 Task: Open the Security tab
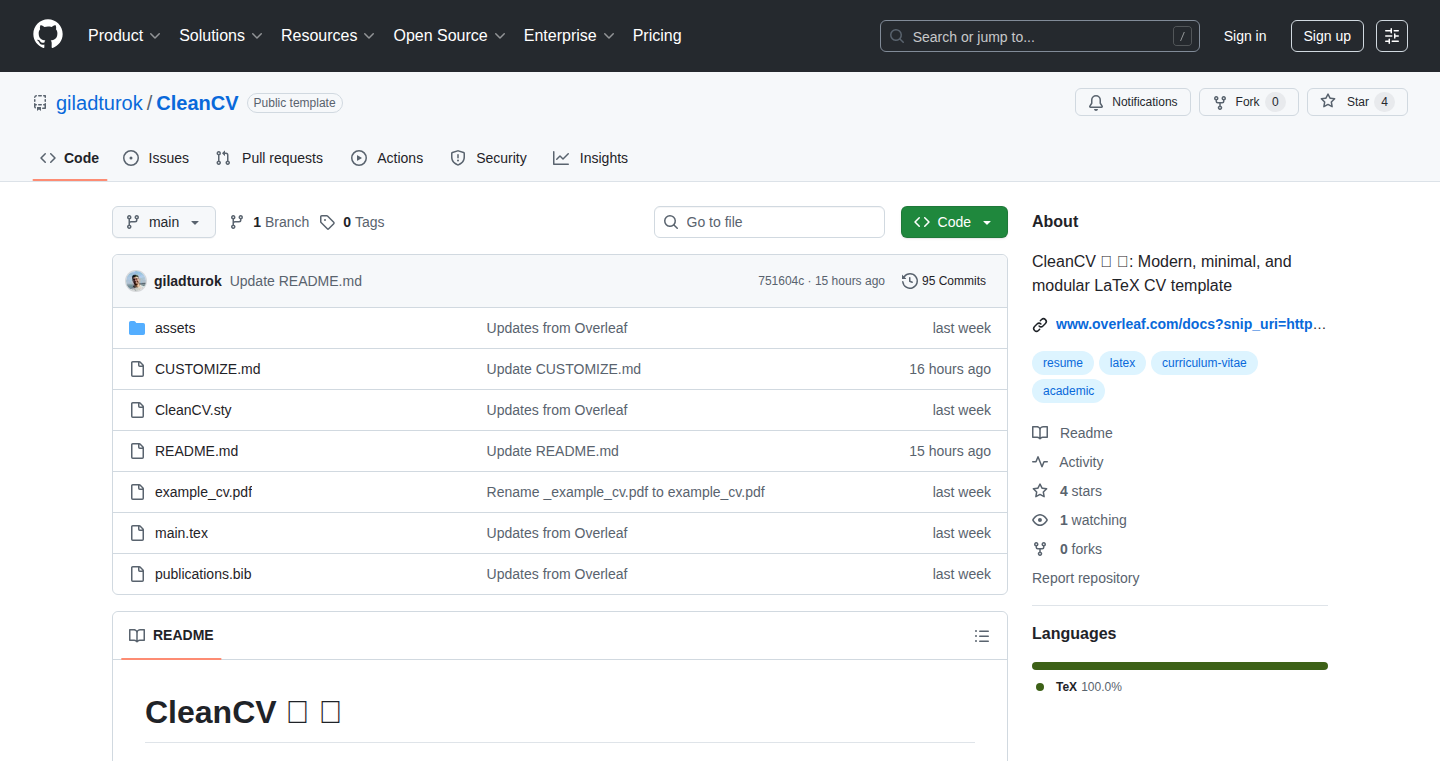click(x=488, y=158)
